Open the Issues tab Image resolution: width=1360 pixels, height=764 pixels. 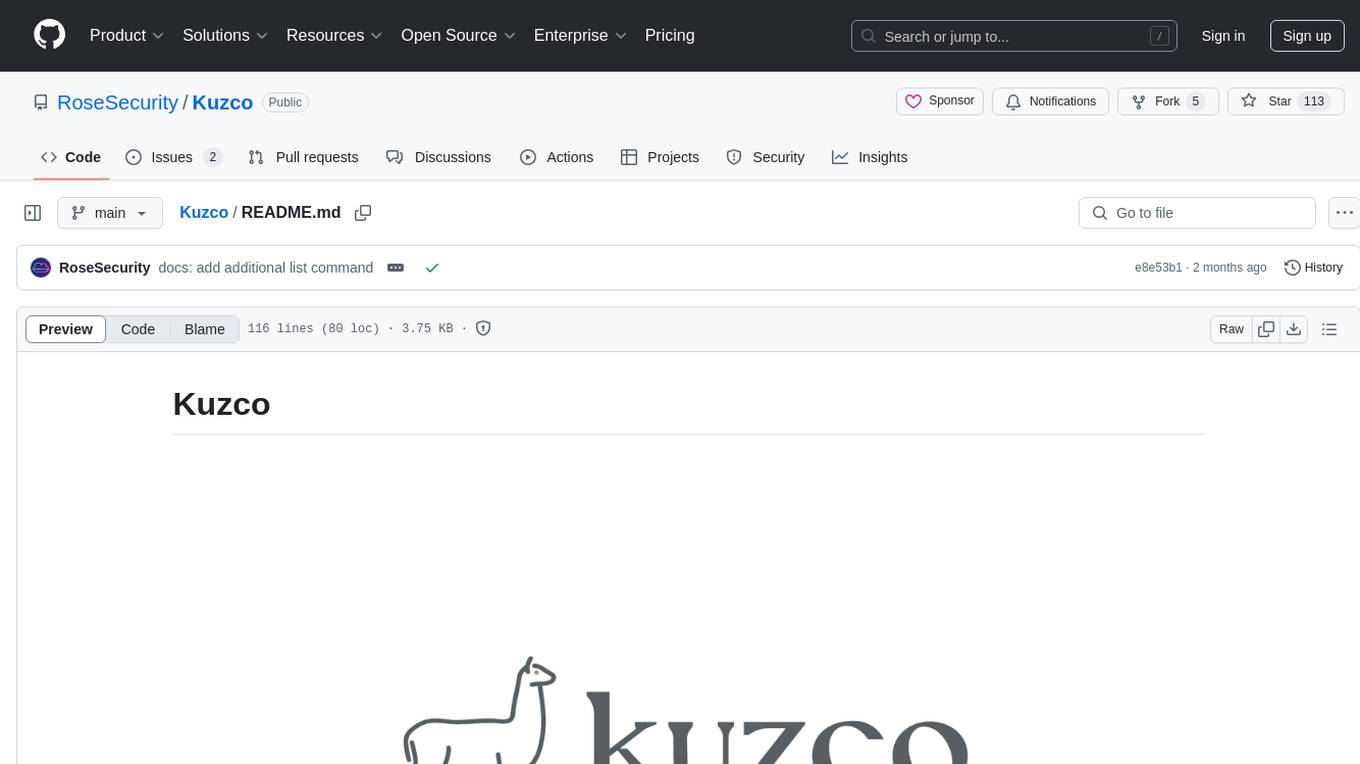click(x=173, y=157)
